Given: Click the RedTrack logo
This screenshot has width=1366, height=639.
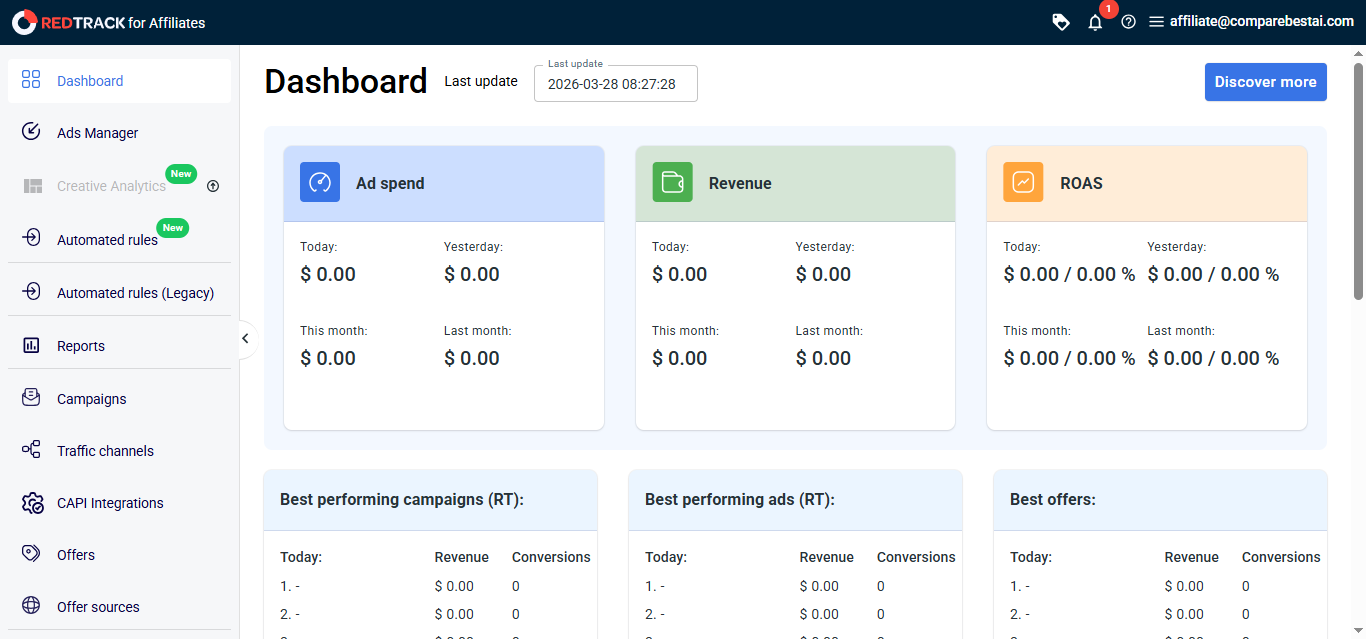Looking at the screenshot, I should 108,22.
